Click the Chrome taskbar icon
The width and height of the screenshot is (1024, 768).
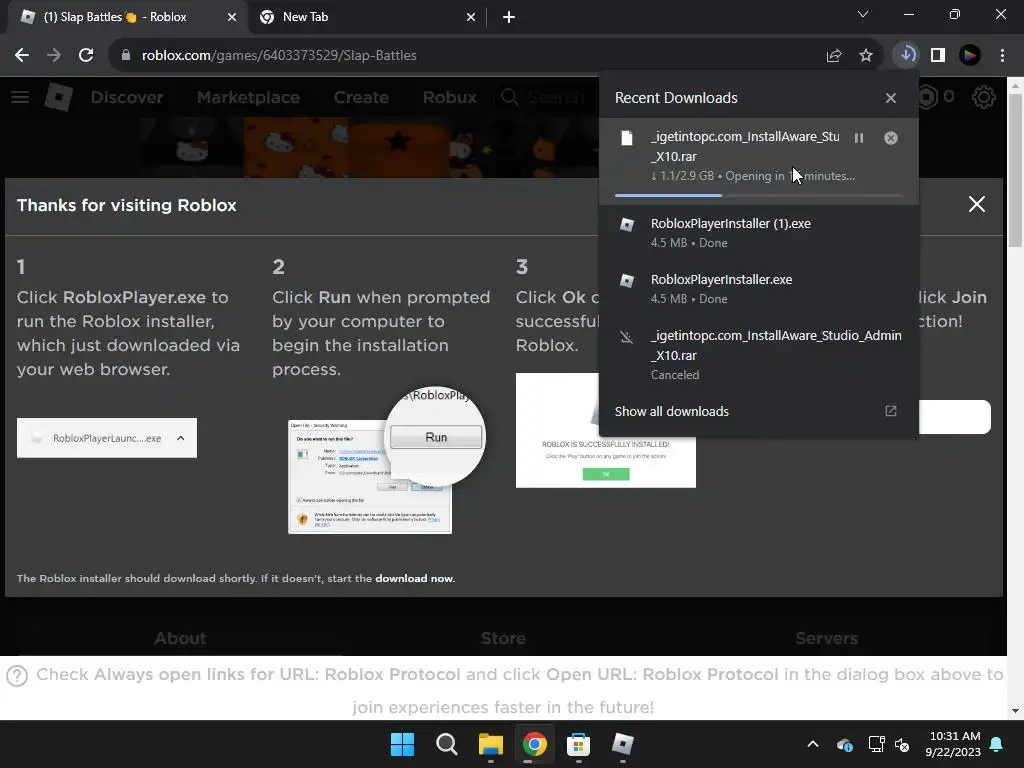[x=534, y=744]
